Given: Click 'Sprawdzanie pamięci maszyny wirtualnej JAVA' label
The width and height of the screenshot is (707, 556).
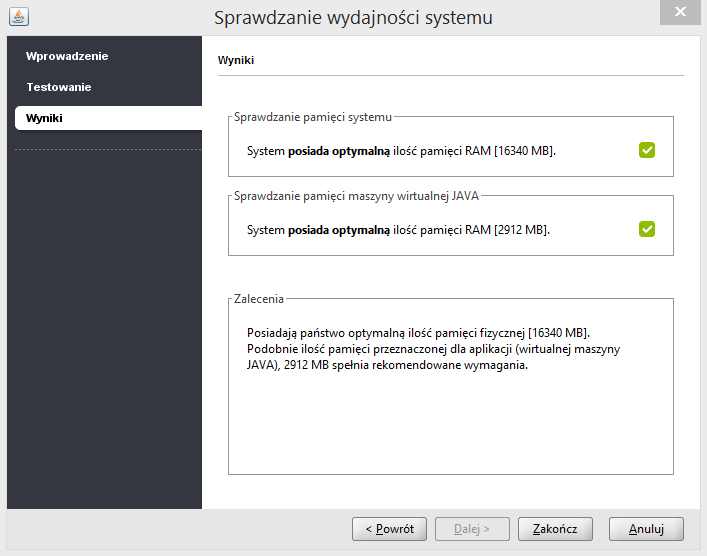Looking at the screenshot, I should click(x=356, y=196).
